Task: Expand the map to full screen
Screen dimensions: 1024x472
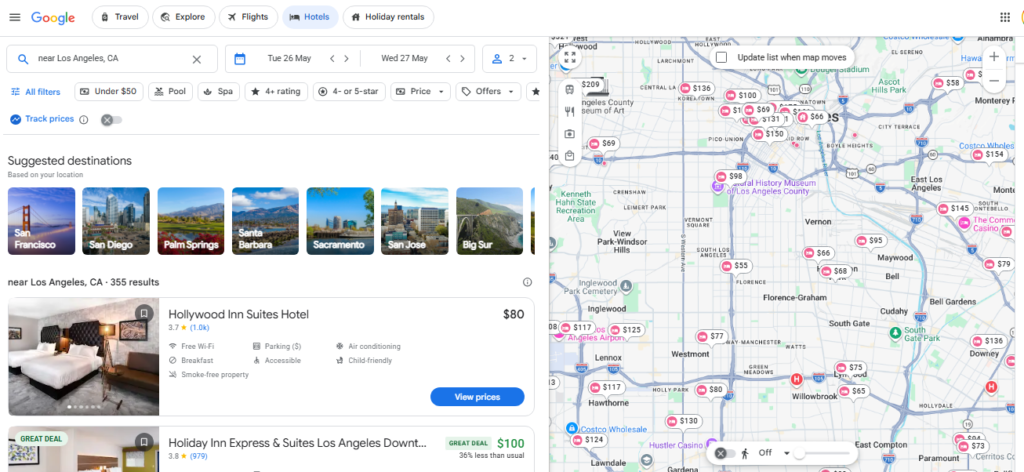Action: click(569, 57)
